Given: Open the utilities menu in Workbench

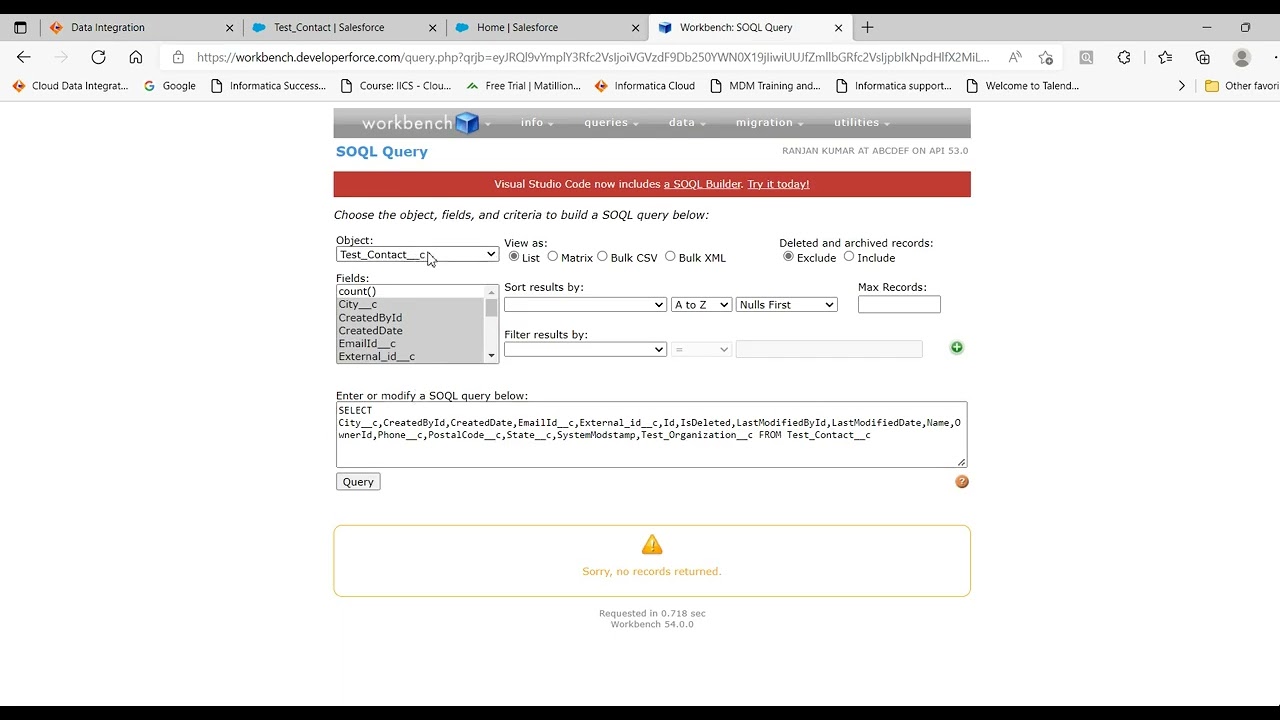Looking at the screenshot, I should (x=862, y=123).
